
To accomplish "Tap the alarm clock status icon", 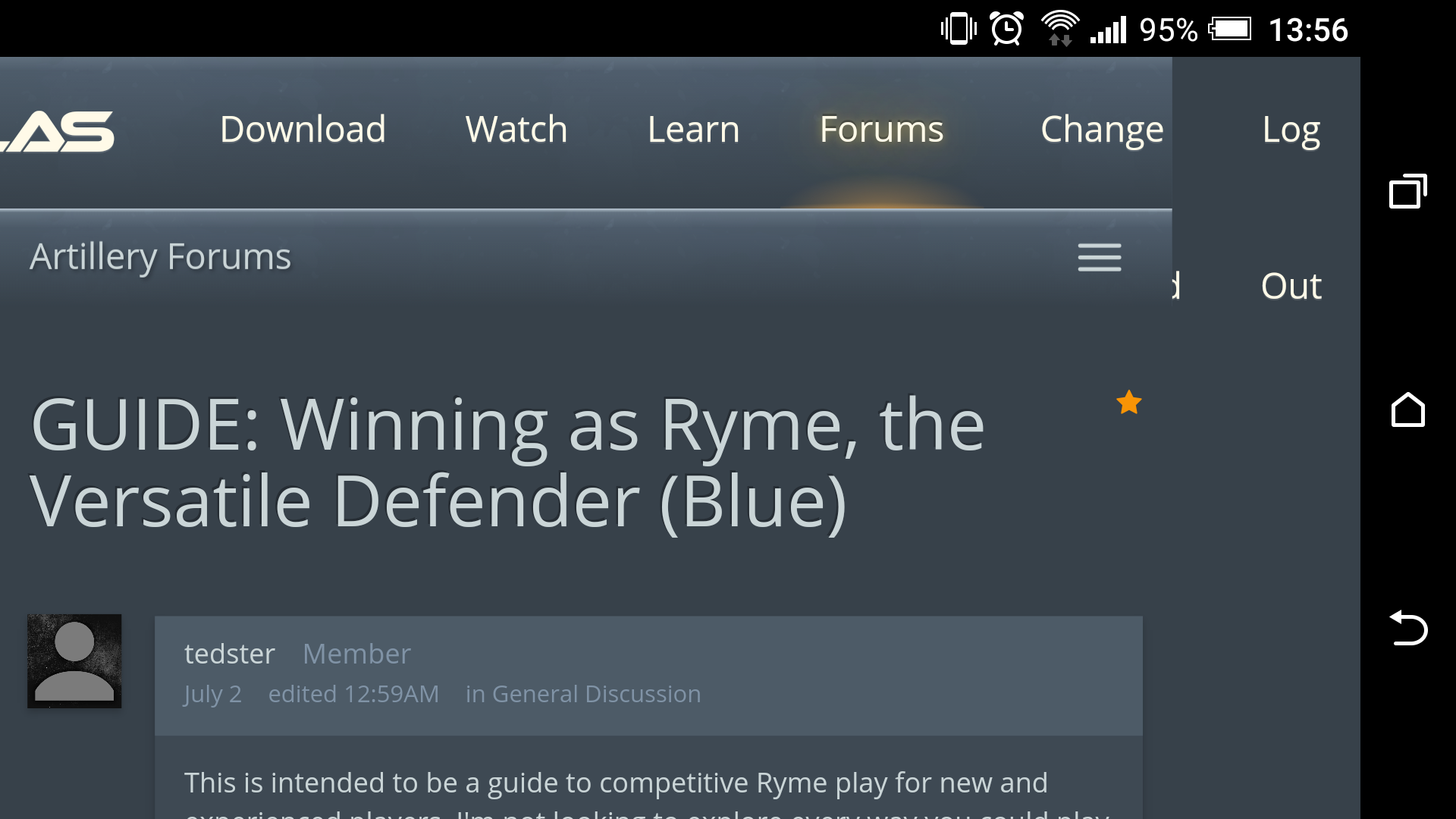I will click(x=1006, y=30).
